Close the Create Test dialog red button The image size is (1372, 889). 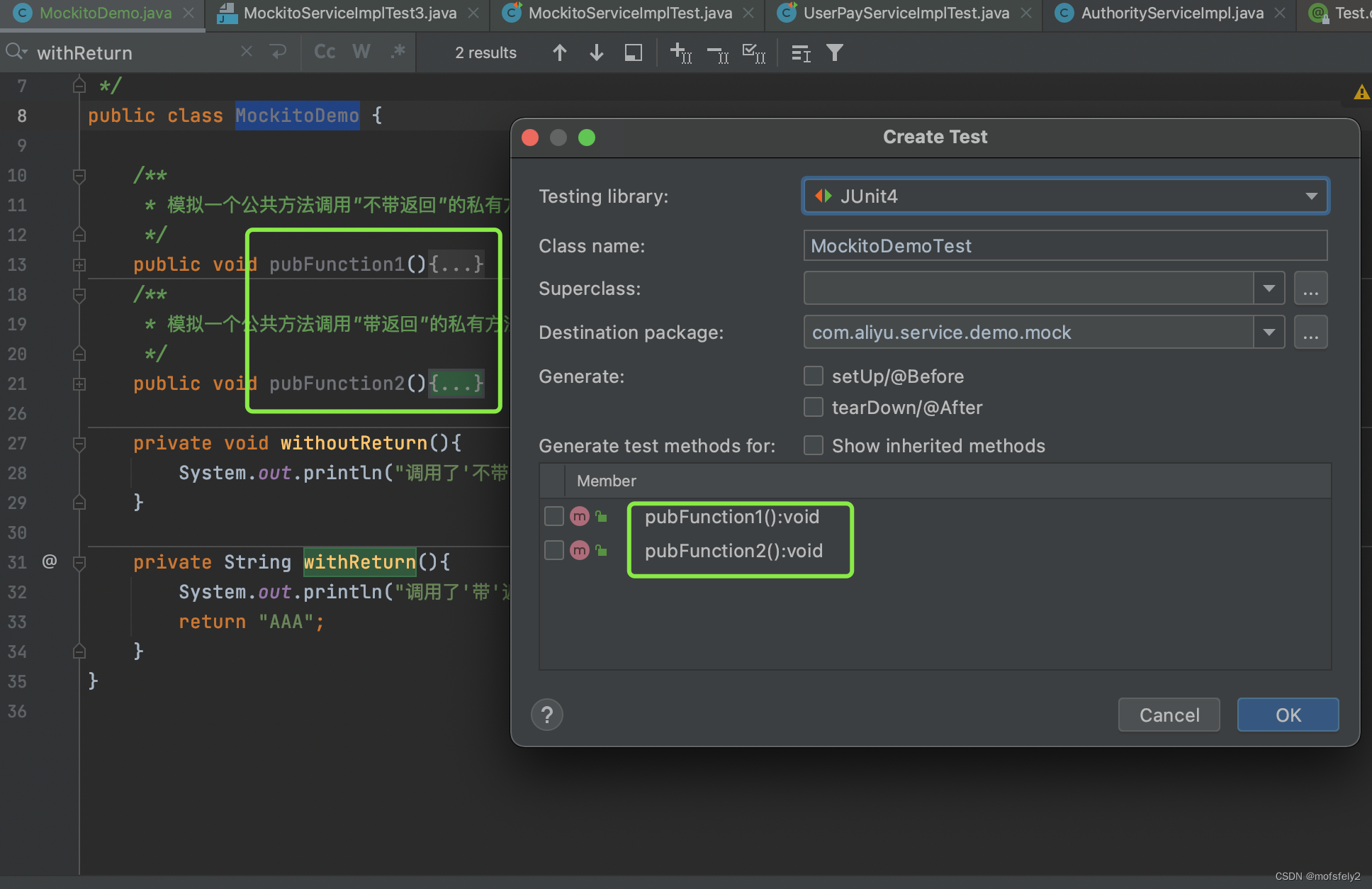[530, 137]
